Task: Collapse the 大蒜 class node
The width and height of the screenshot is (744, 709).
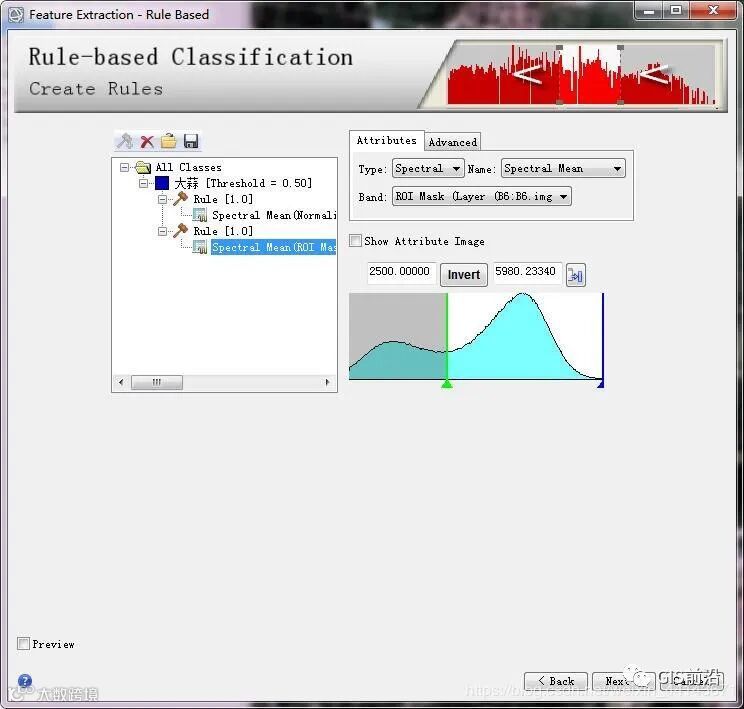Action: (143, 183)
